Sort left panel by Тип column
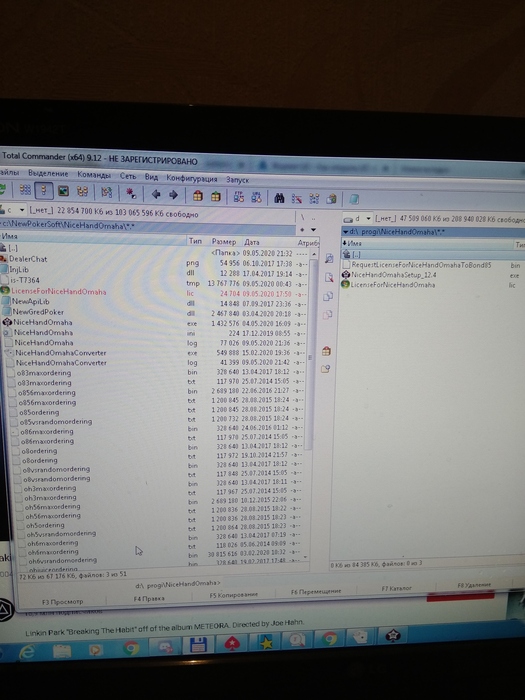The image size is (525, 700). click(196, 241)
